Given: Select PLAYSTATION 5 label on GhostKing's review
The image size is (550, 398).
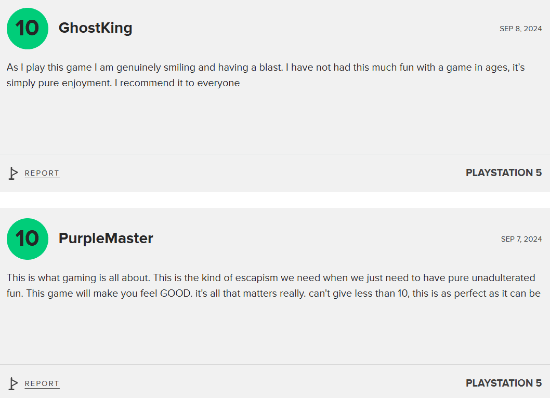Looking at the screenshot, I should (x=504, y=173).
